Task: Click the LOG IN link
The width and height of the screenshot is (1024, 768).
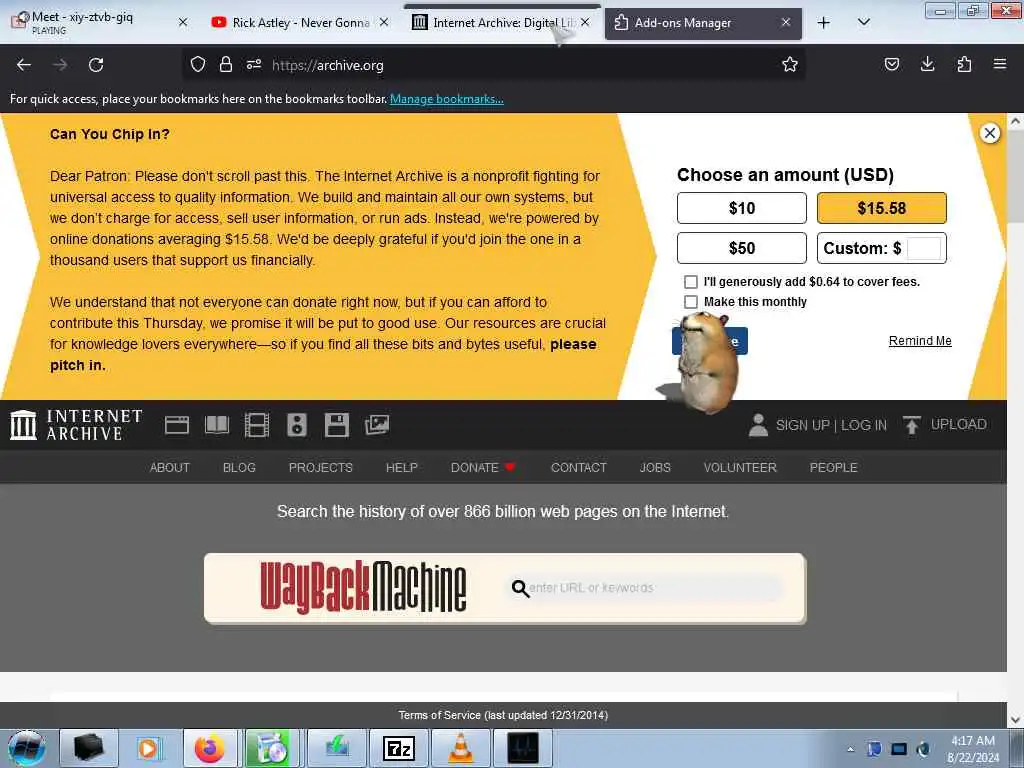Action: [863, 425]
